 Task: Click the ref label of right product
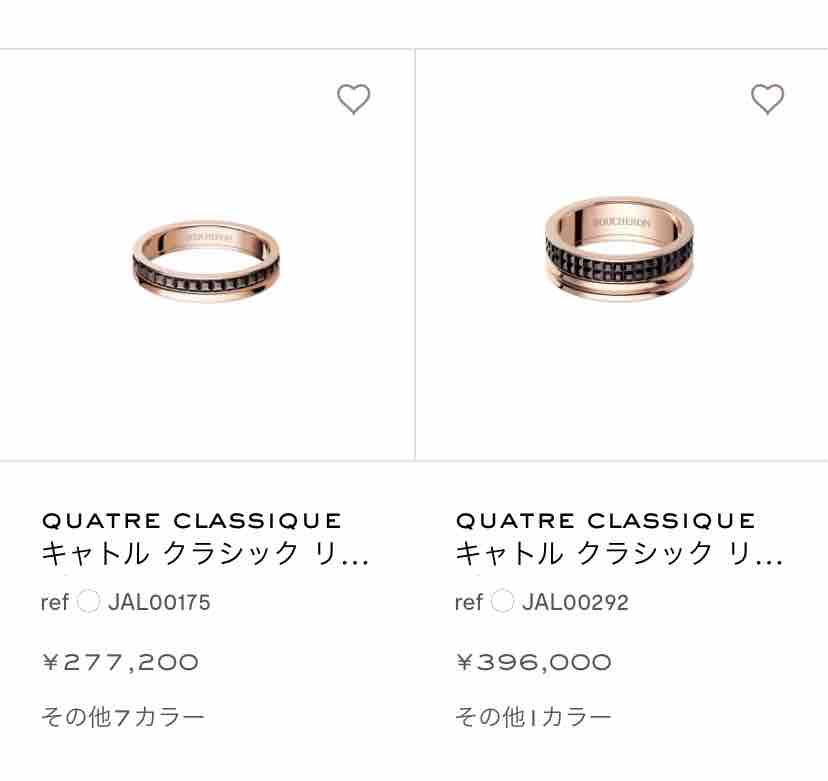tap(469, 603)
